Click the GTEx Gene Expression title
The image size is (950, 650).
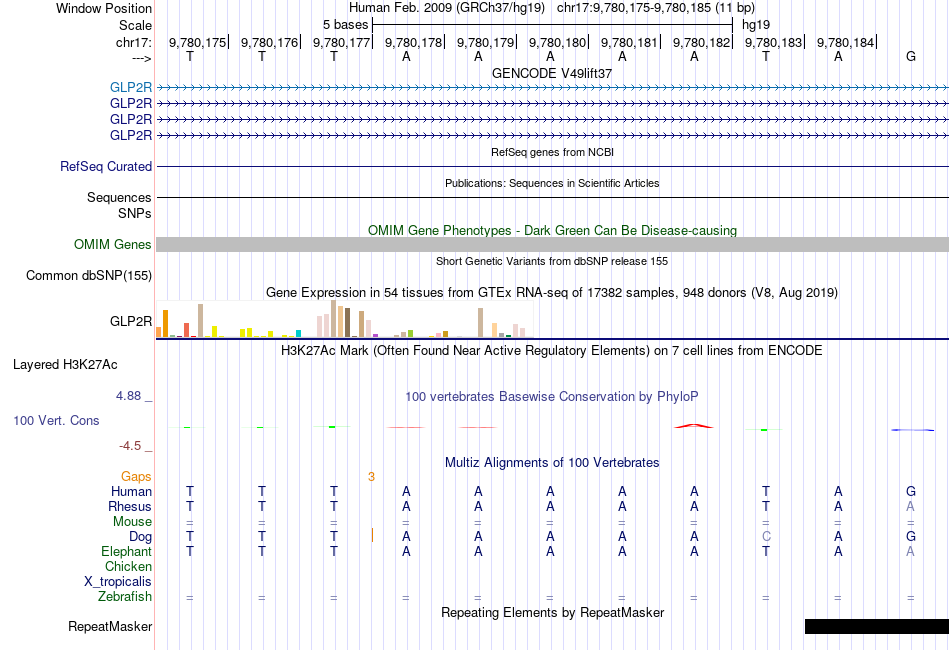tap(552, 293)
